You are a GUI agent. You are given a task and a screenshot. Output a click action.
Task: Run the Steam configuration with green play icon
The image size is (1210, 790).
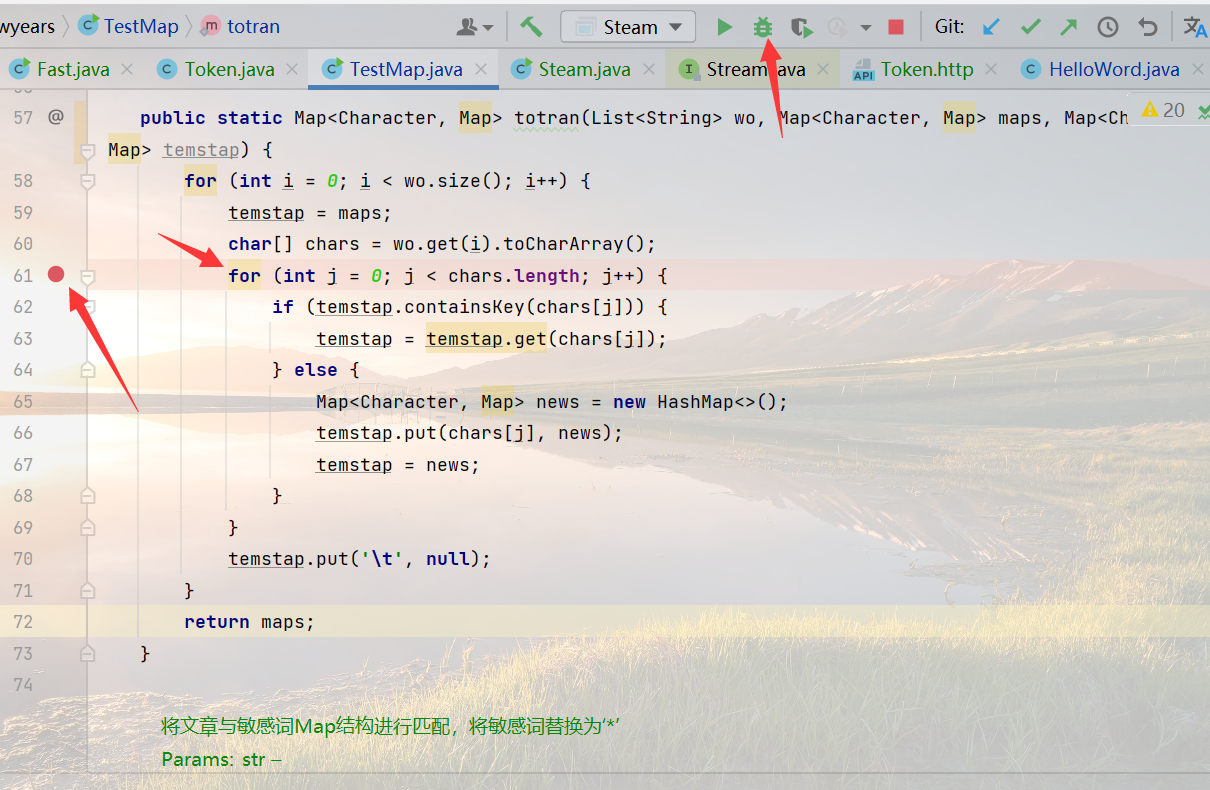(724, 27)
